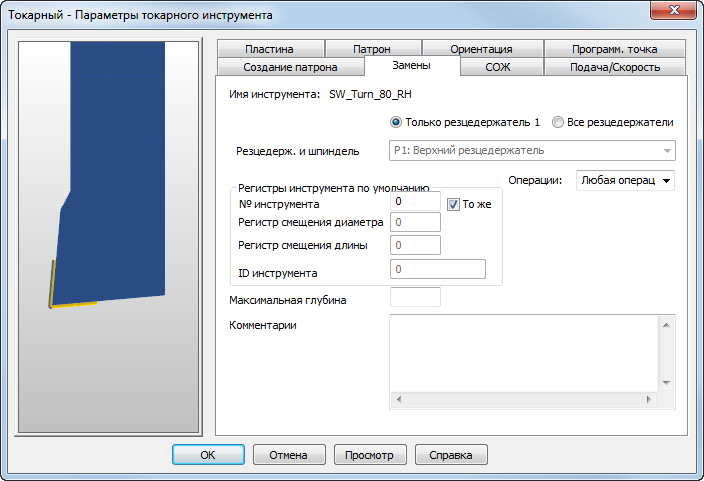Expand the Операции dropdown list
Image resolution: width=704 pixels, height=481 pixels.
coord(625,181)
